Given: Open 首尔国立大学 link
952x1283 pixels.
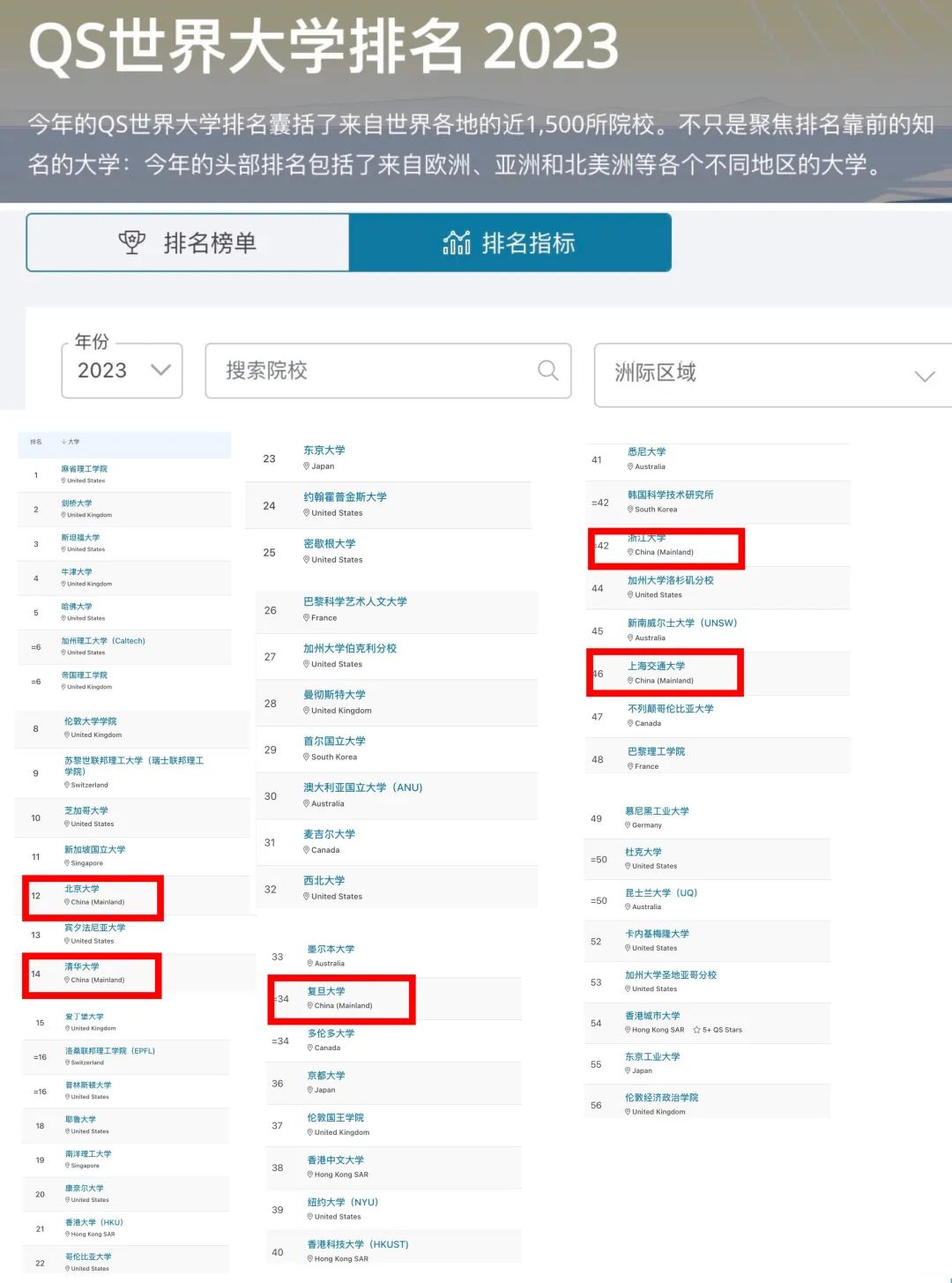Looking at the screenshot, I should (x=335, y=742).
